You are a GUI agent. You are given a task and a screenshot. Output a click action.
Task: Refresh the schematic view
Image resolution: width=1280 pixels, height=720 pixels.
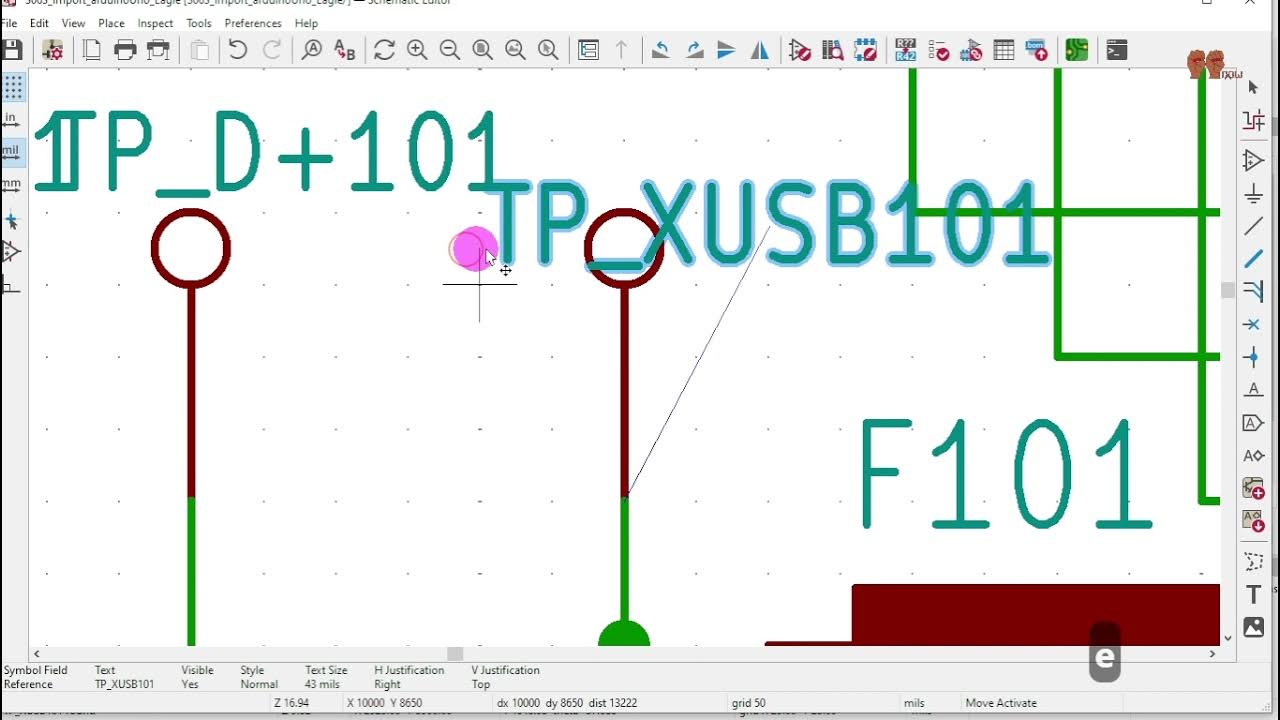click(x=384, y=50)
